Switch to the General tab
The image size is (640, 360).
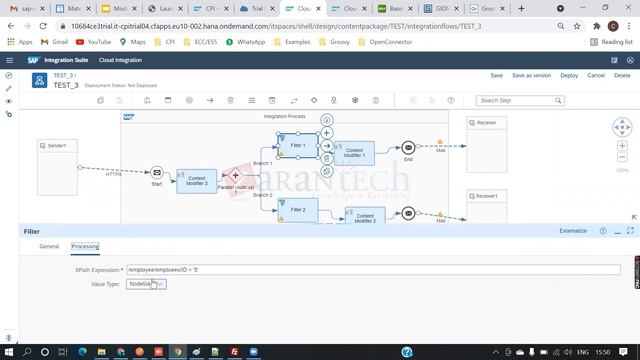(49, 247)
